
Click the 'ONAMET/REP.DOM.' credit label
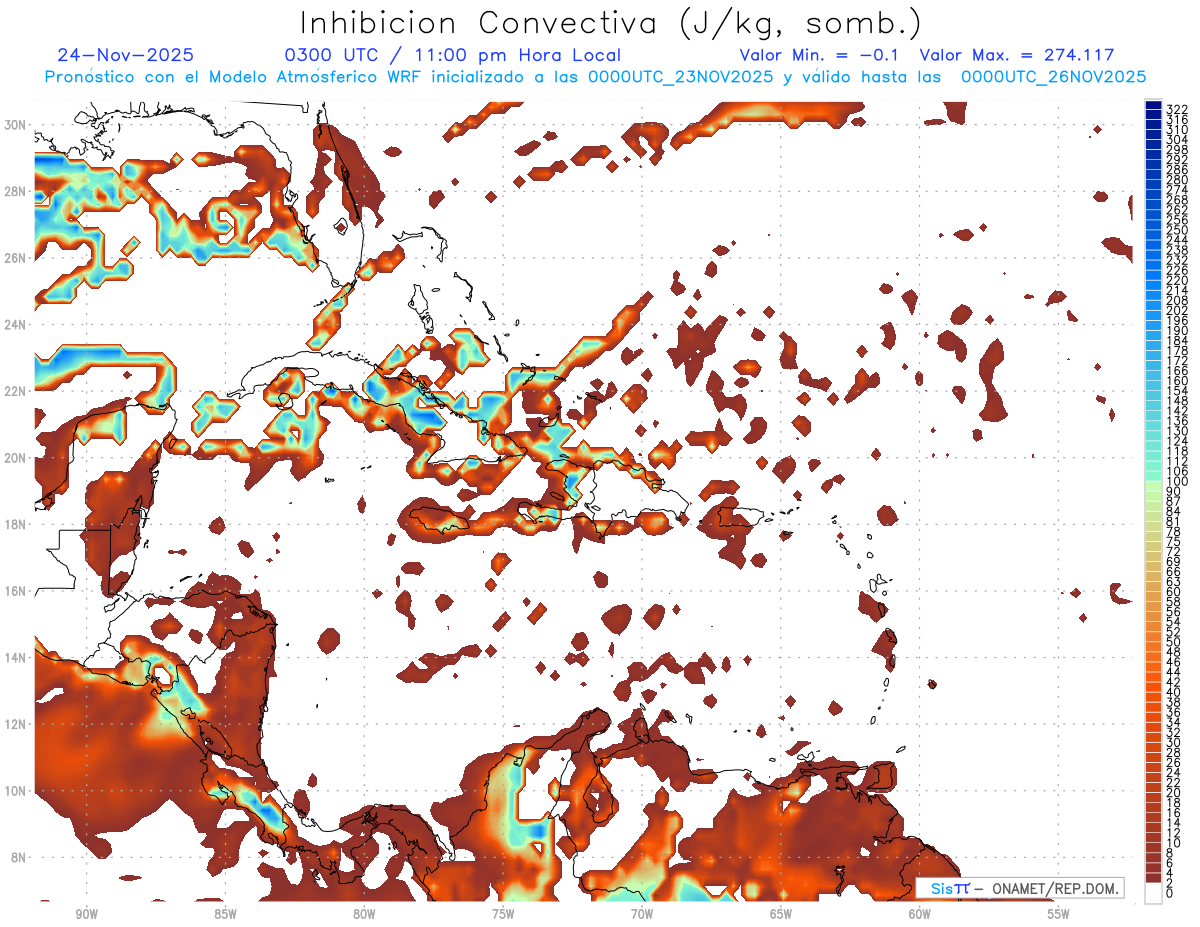[x=1055, y=888]
